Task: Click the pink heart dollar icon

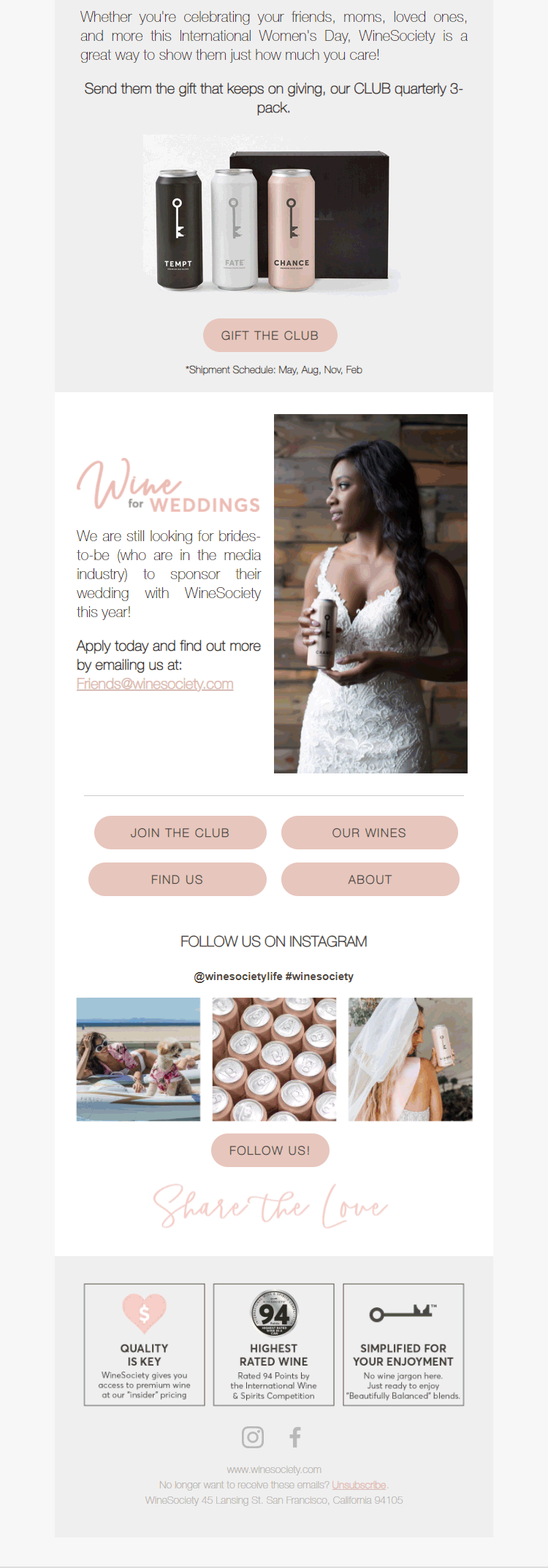Action: [144, 1313]
